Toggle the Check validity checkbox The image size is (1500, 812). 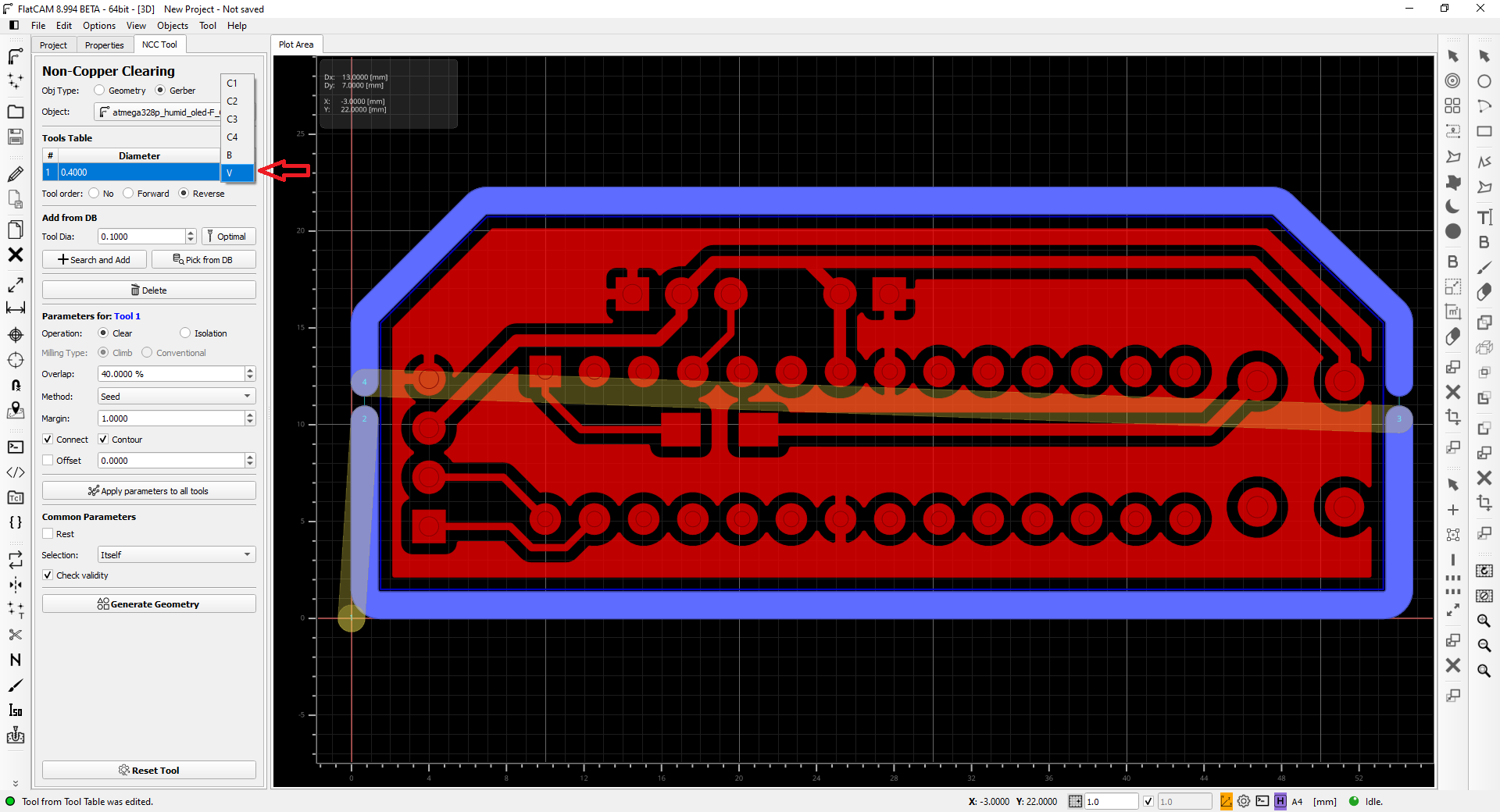(x=48, y=575)
